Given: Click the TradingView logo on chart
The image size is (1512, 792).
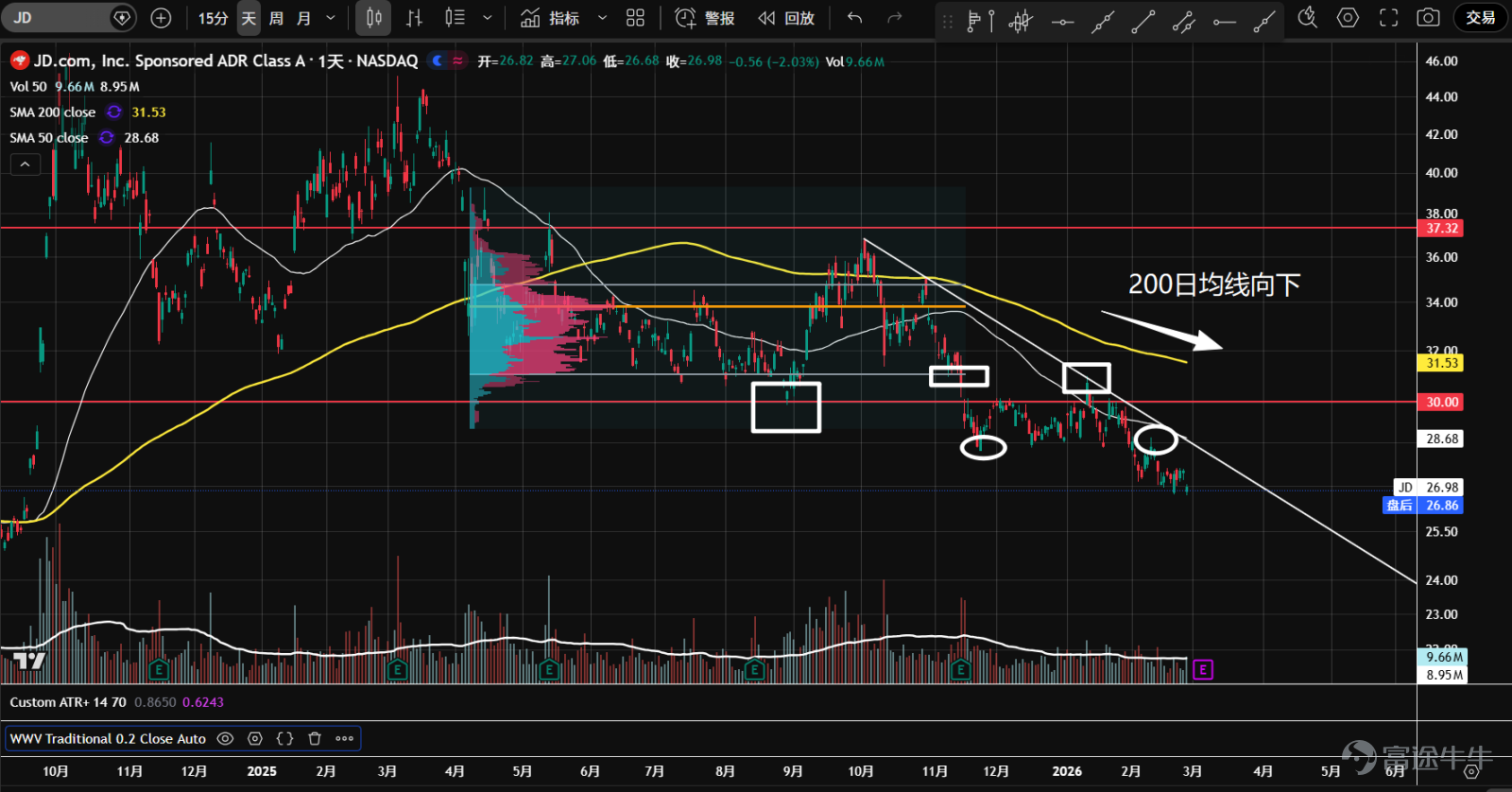Looking at the screenshot, I should point(29,661).
